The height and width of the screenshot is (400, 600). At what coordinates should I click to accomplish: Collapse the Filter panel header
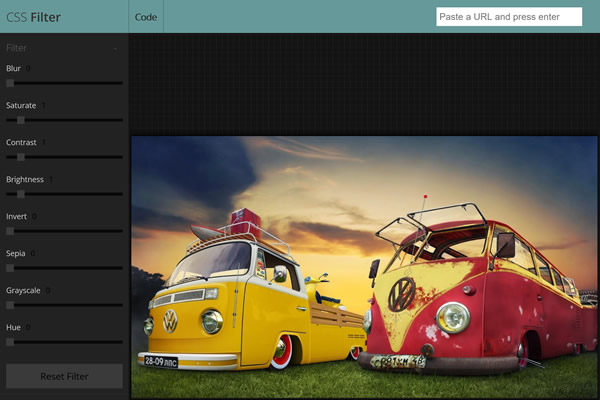coord(64,48)
